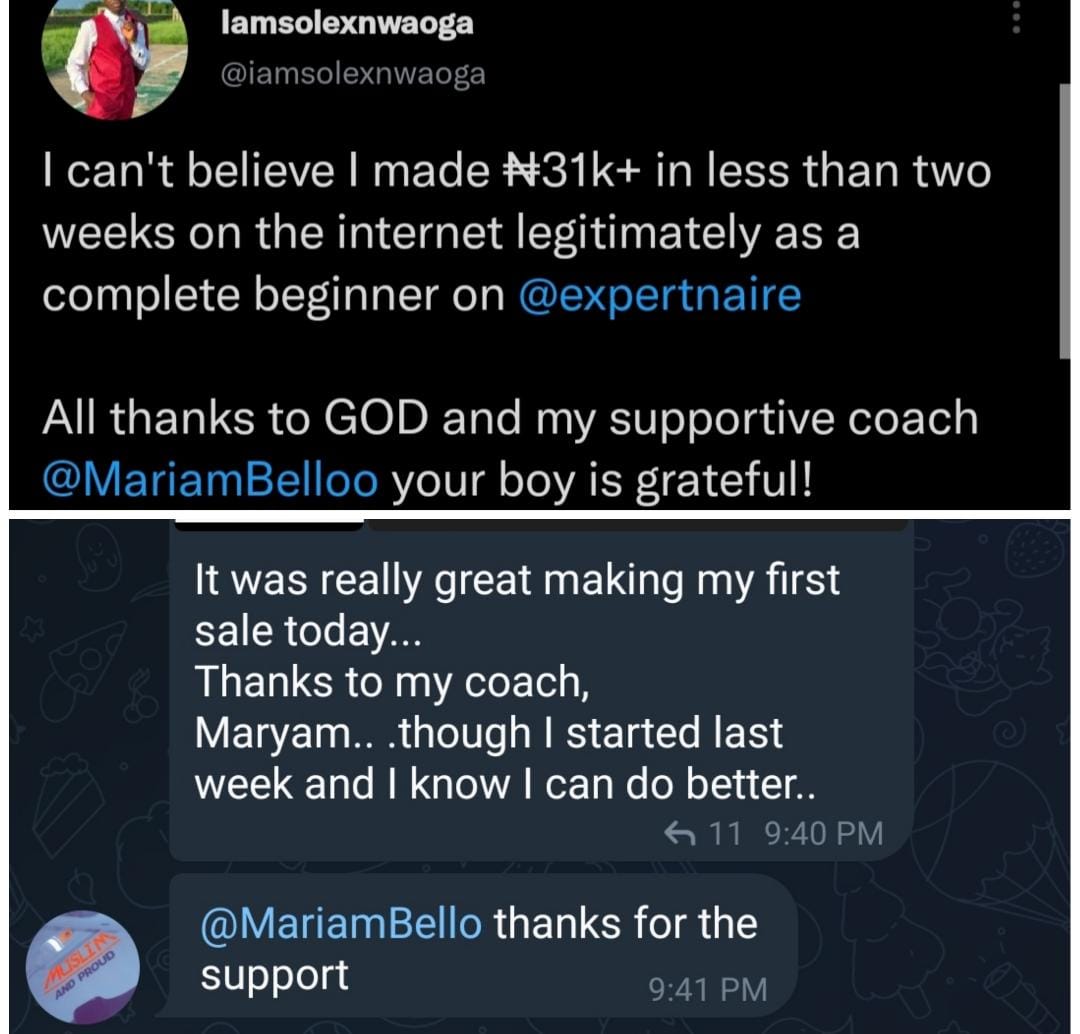Visit @MariamBelloo mention in the tweet
This screenshot has height=1034, width=1080.
(210, 479)
